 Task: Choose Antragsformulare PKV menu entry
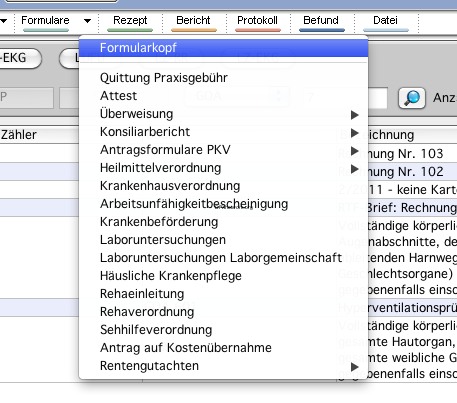(223, 150)
